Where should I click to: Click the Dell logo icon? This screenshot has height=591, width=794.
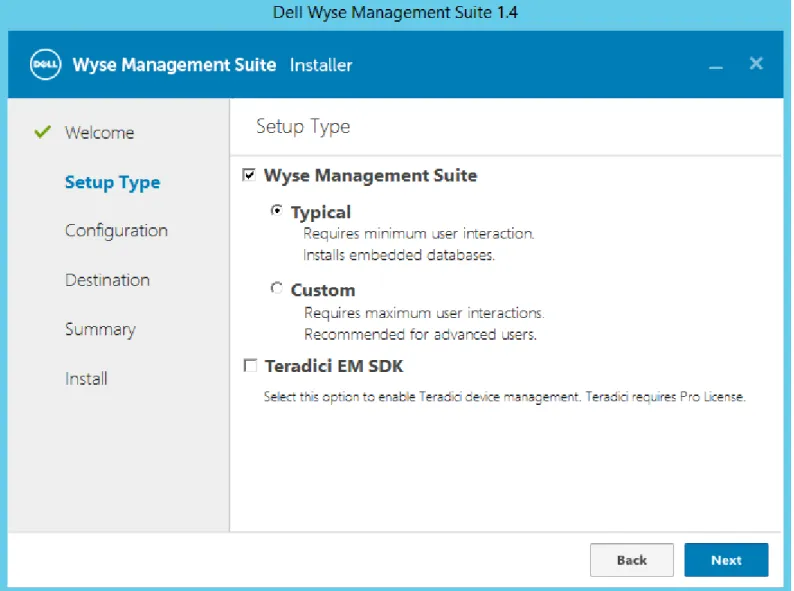point(46,64)
